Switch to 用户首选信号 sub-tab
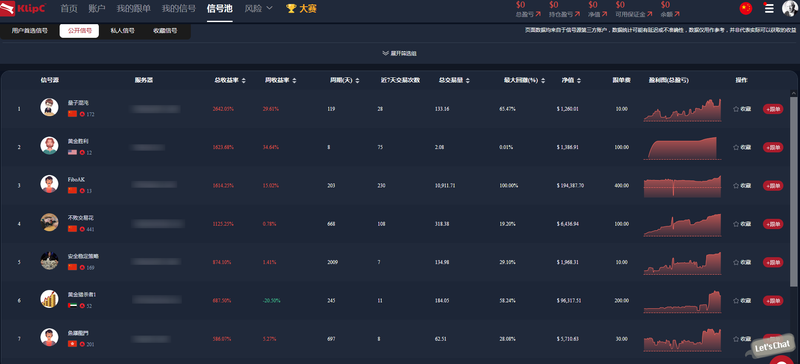800x364 pixels. [30, 31]
